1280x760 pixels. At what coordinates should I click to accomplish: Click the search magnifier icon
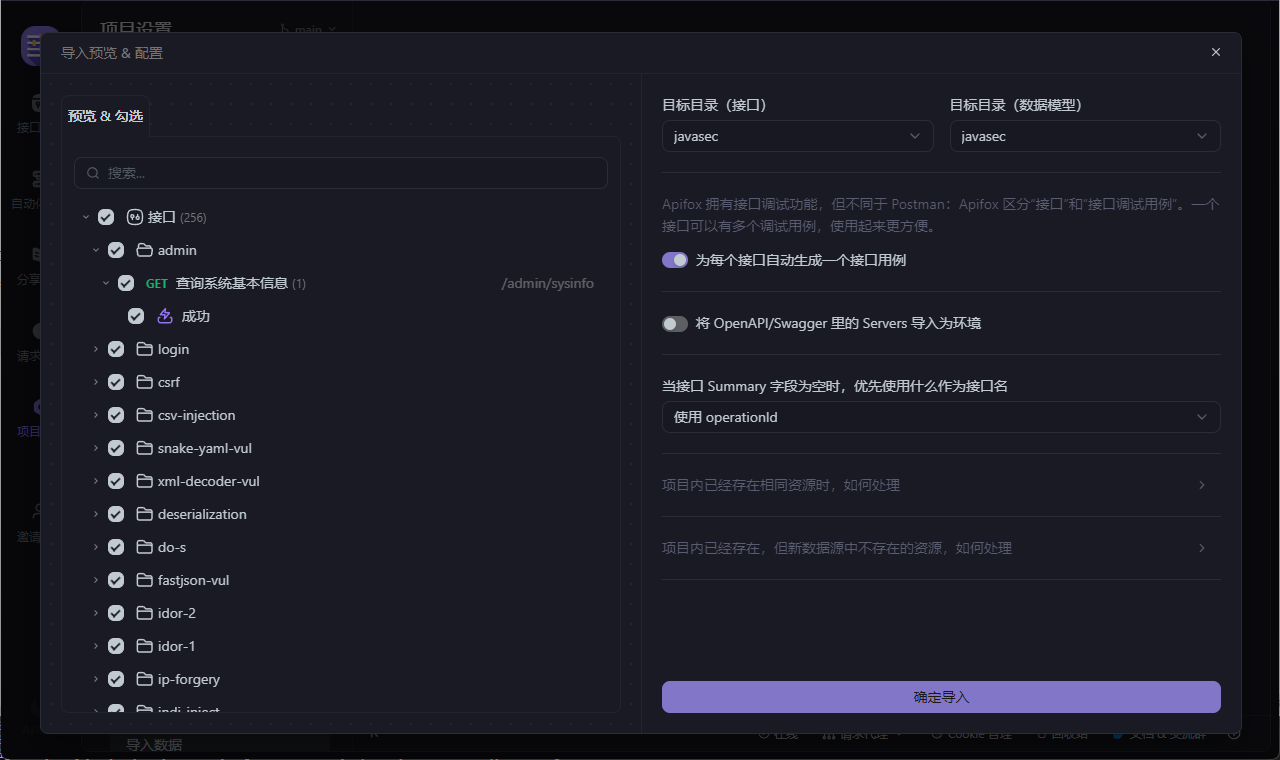[93, 173]
